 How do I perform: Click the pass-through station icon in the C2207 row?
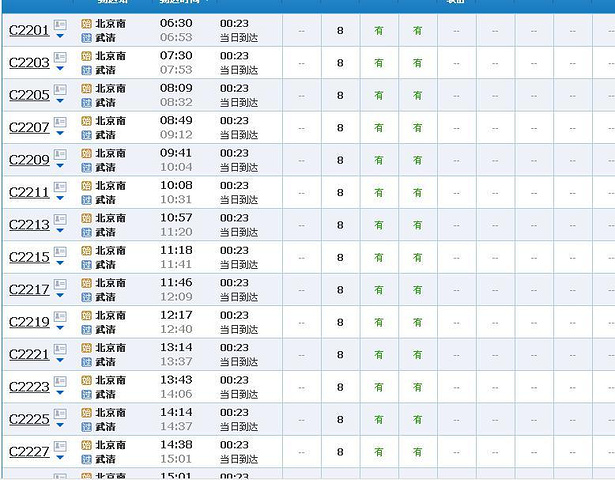tap(86, 134)
